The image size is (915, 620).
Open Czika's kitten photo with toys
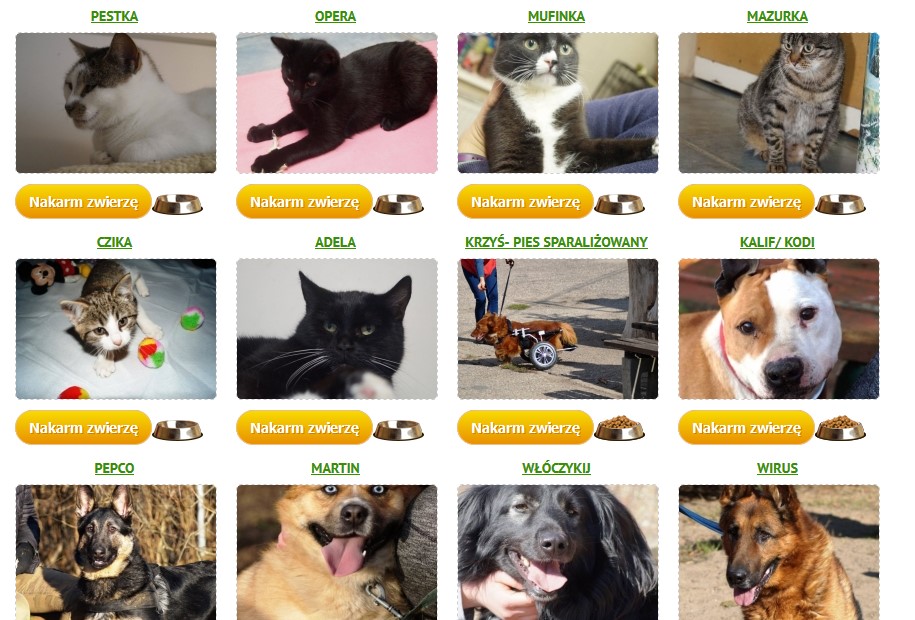116,329
